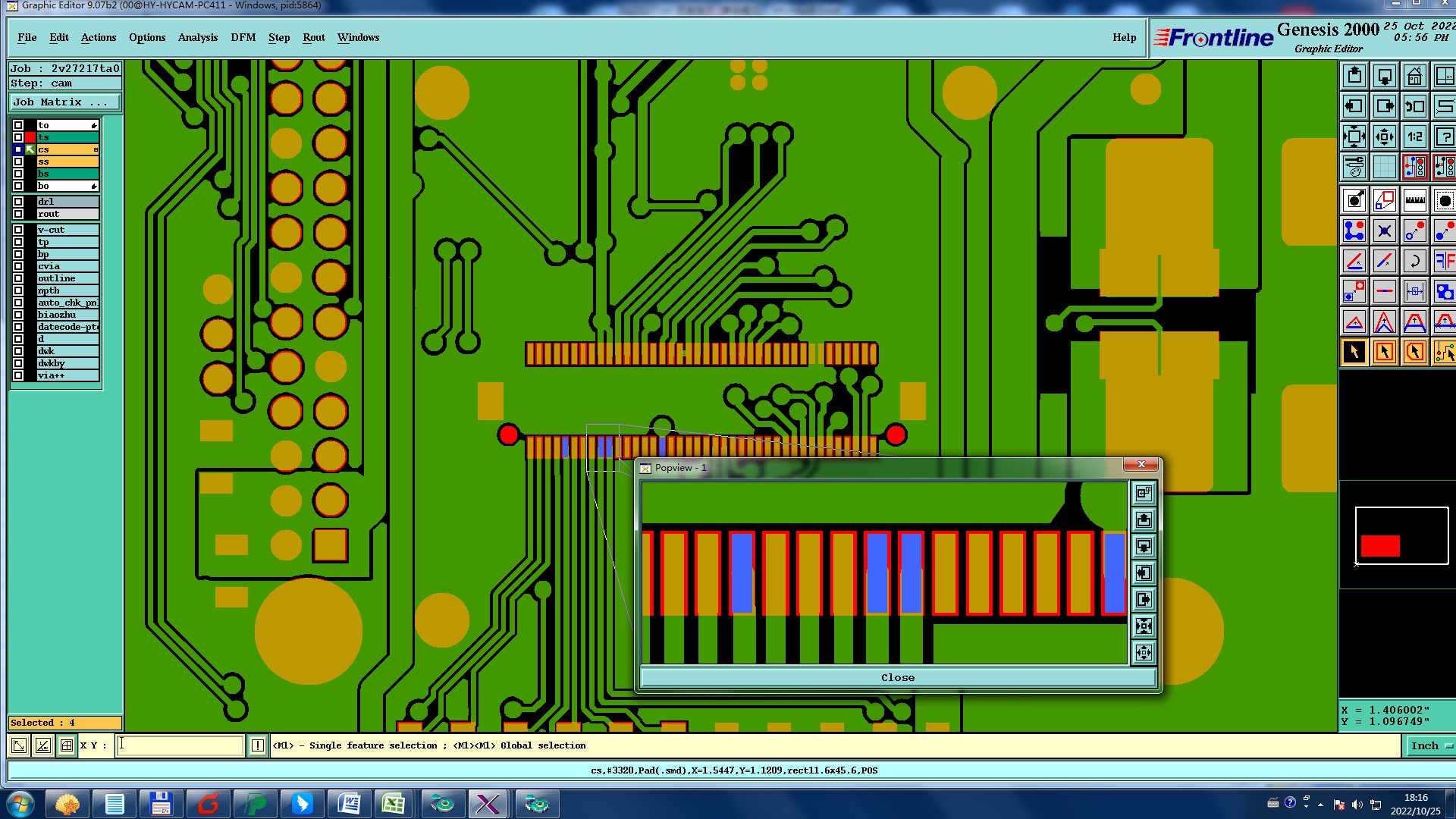Click the Help link in menu bar
1456x819 pixels.
click(x=1124, y=37)
